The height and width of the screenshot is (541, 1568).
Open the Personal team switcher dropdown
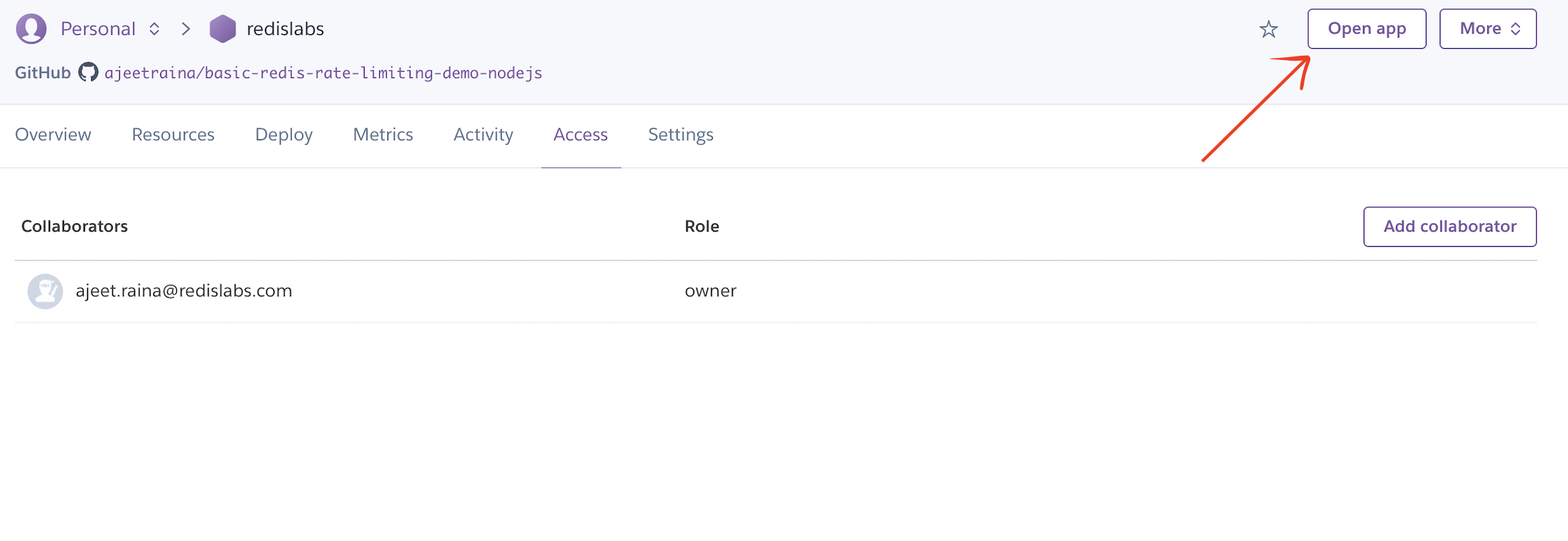click(110, 29)
